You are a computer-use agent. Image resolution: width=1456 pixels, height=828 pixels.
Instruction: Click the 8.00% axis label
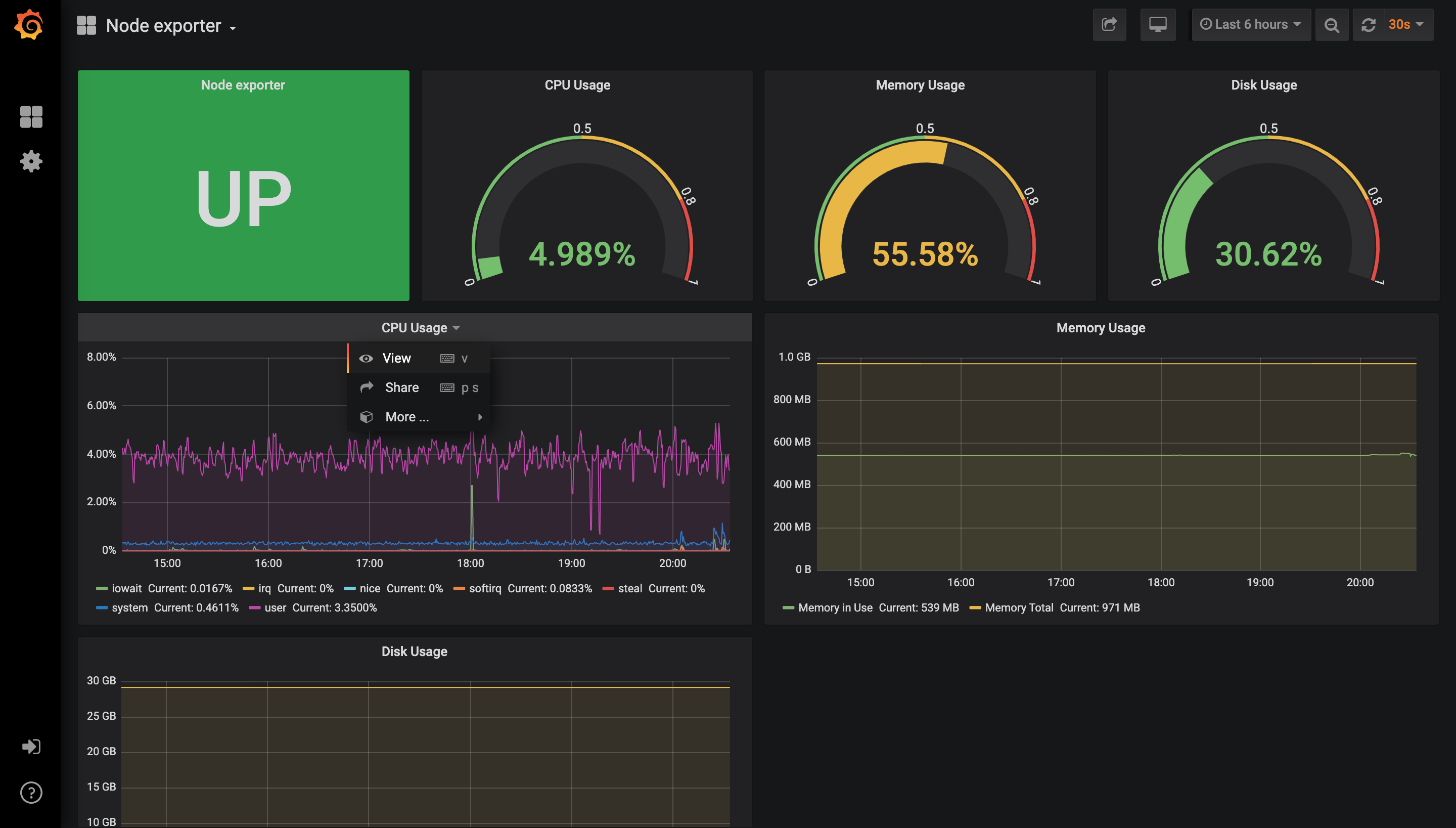coord(101,357)
